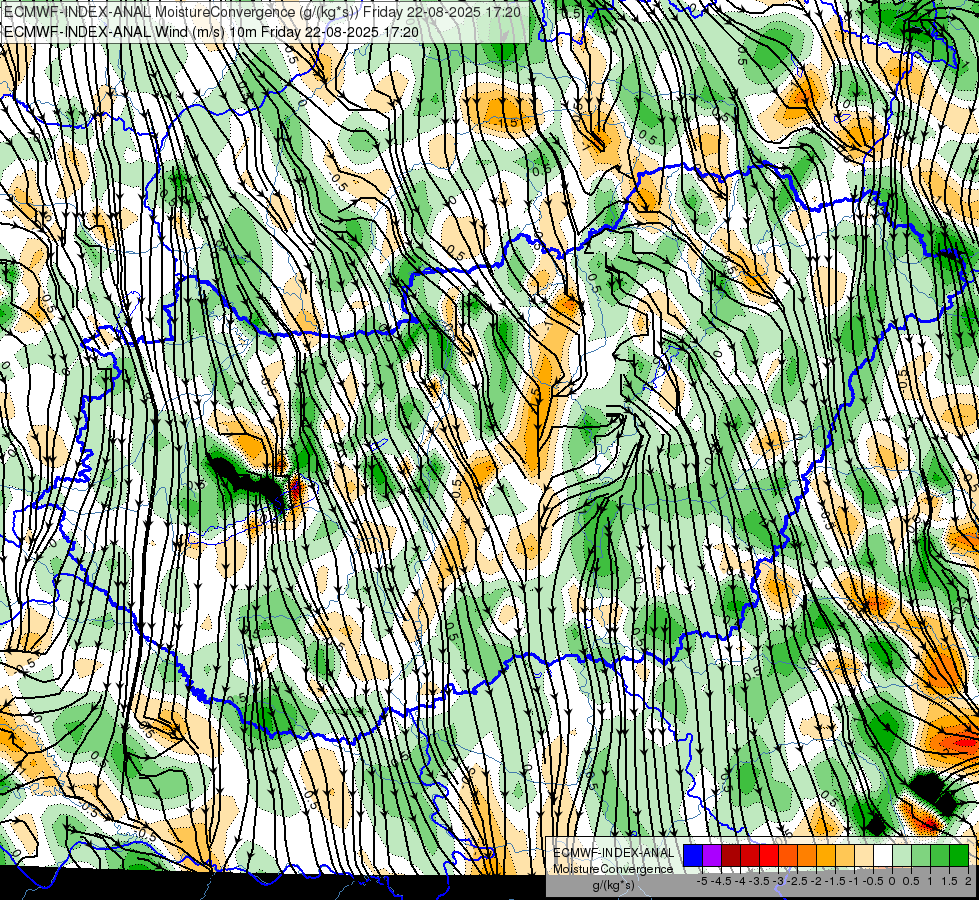Click the g/(kg*s) unit label in legend
The width and height of the screenshot is (979, 900).
coord(613,886)
